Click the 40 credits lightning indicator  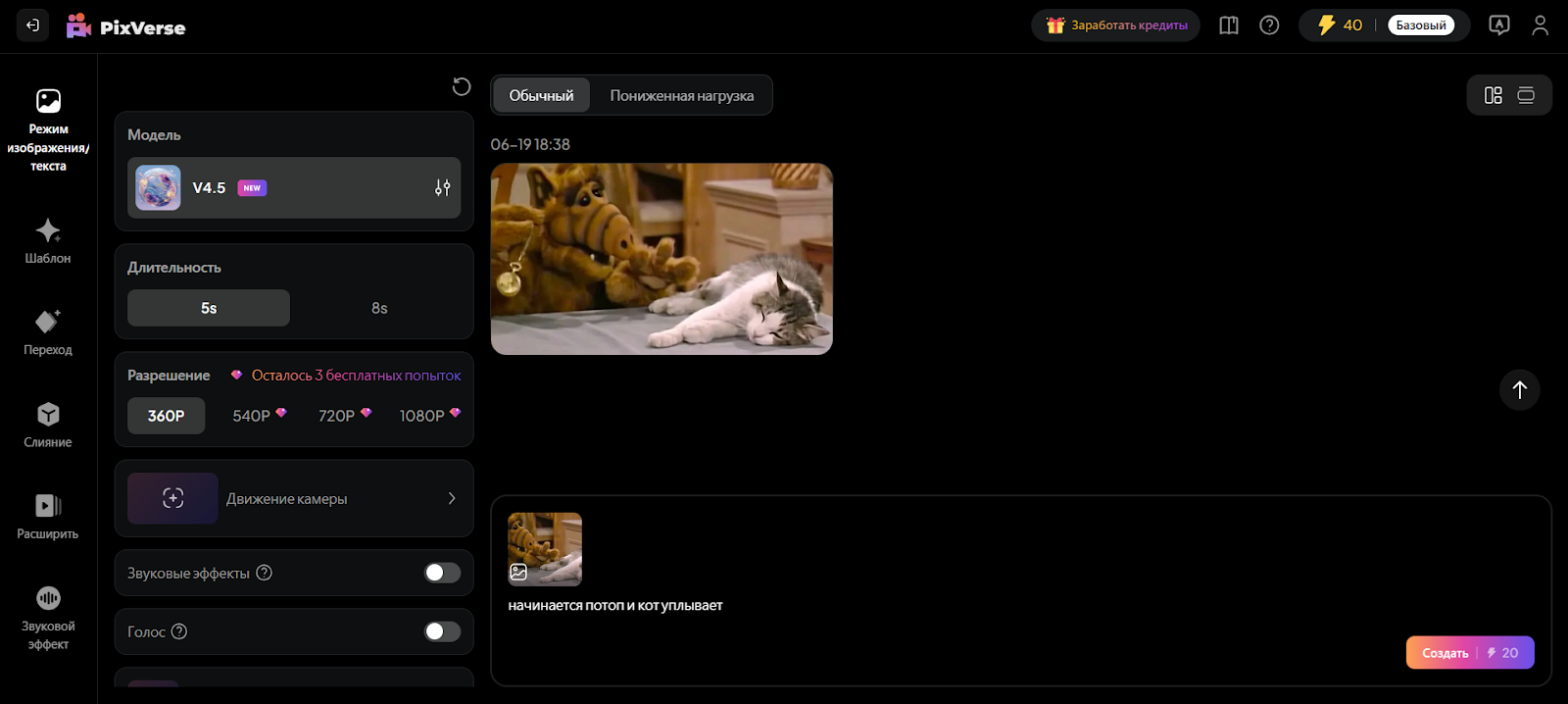pos(1340,25)
